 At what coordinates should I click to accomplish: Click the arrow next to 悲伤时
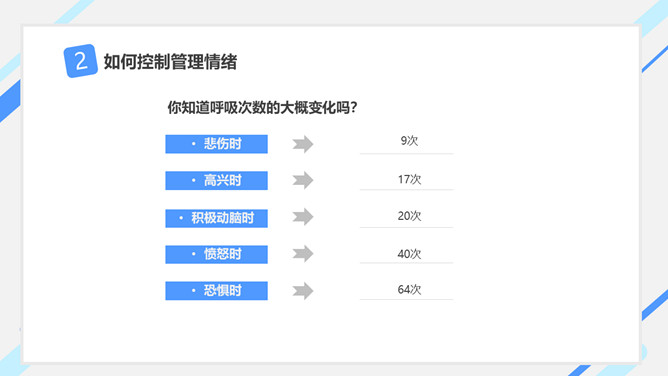pyautogui.click(x=303, y=144)
